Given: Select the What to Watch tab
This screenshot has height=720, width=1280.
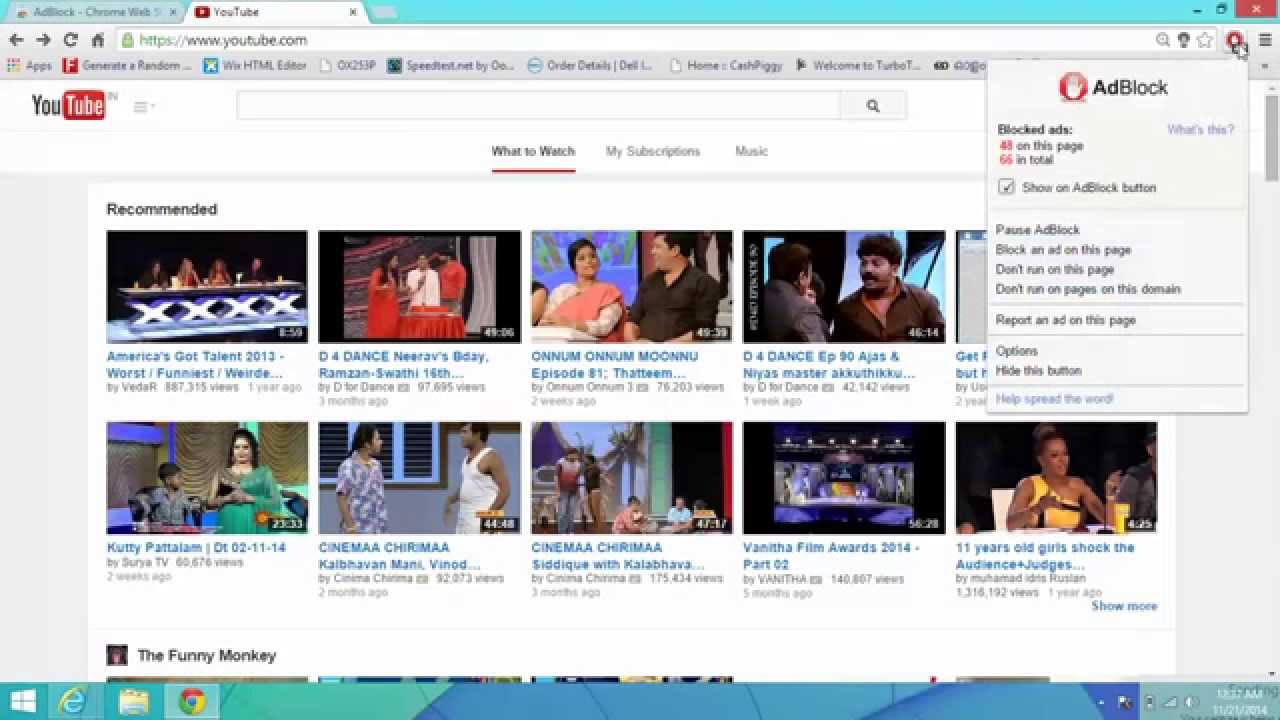Looking at the screenshot, I should pyautogui.click(x=533, y=151).
